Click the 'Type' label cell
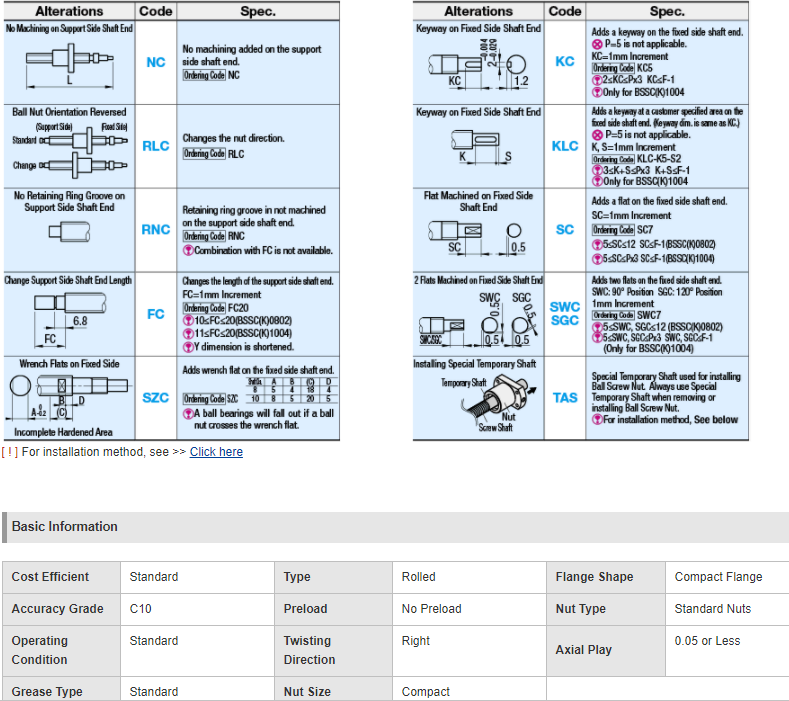The image size is (789, 701). click(x=333, y=577)
